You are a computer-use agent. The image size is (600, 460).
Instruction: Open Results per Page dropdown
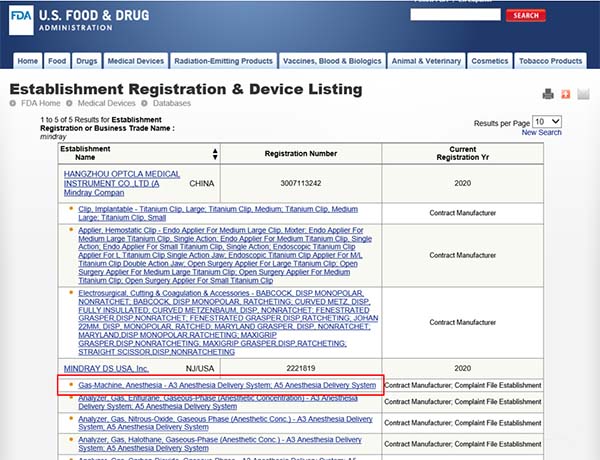tap(549, 121)
